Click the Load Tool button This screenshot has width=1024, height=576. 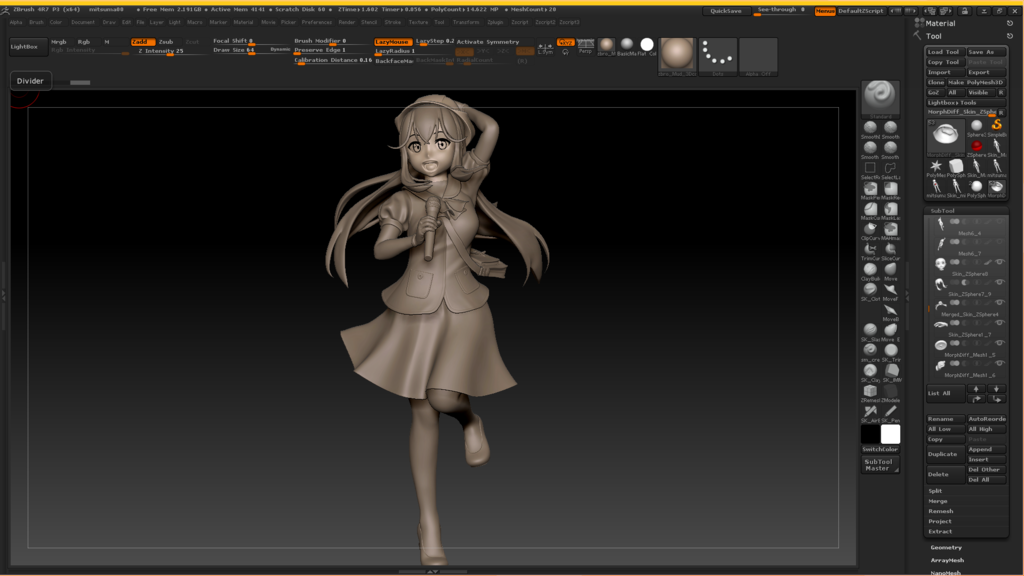point(944,52)
